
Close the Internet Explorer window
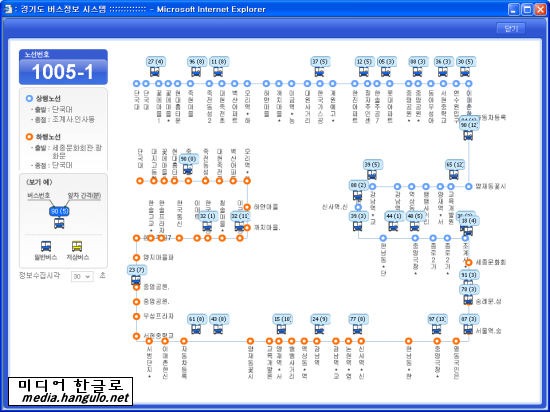pyautogui.click(x=540, y=9)
